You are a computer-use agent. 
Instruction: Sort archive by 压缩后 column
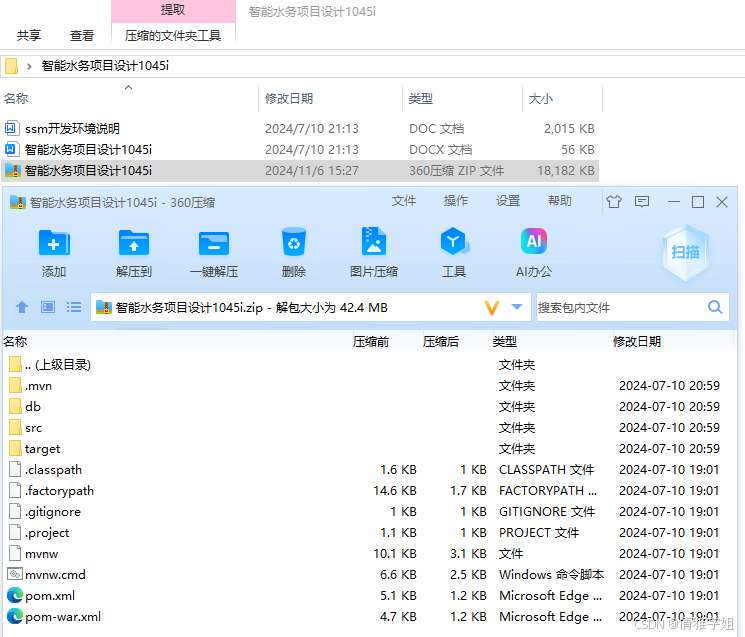pyautogui.click(x=440, y=342)
